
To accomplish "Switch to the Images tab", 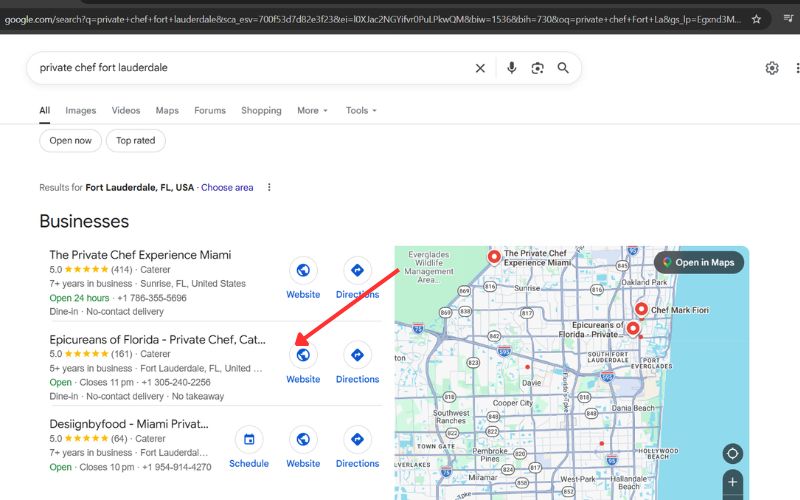I will 81,111.
